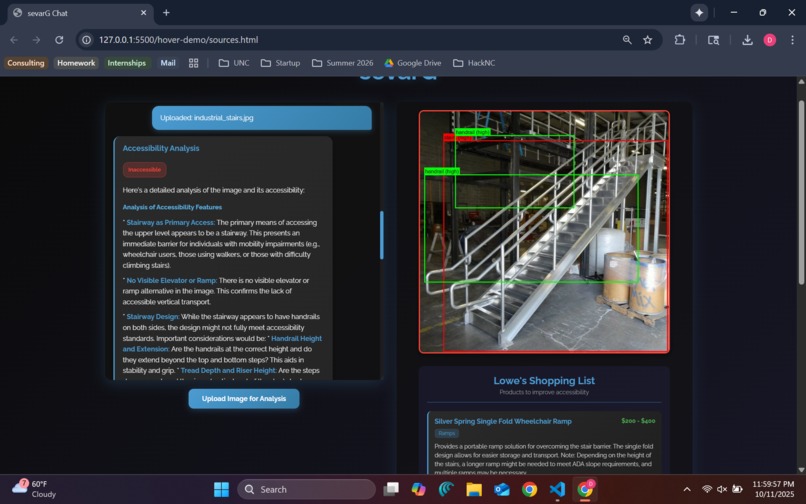The height and width of the screenshot is (504, 806).
Task: Click the chat panel blue scrollbar thumb
Action: [381, 235]
